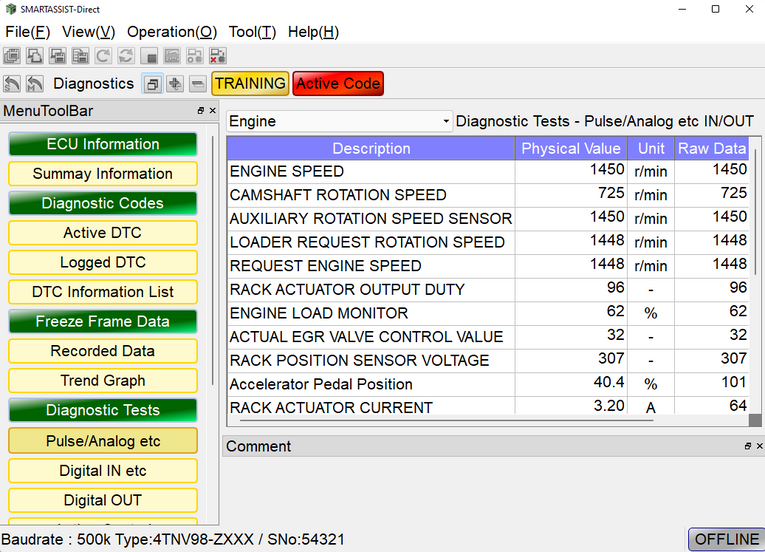
Task: Float the Comment panel
Action: 746,446
